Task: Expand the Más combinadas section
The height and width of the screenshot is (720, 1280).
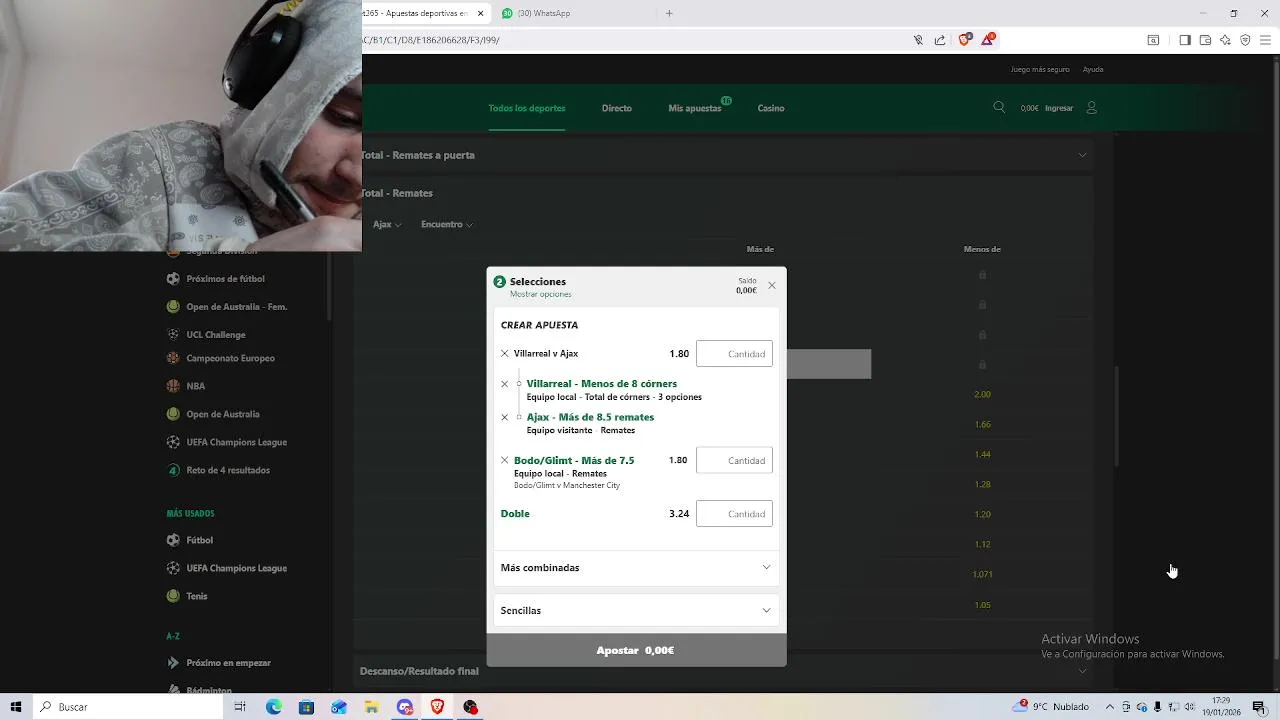Action: pyautogui.click(x=636, y=567)
